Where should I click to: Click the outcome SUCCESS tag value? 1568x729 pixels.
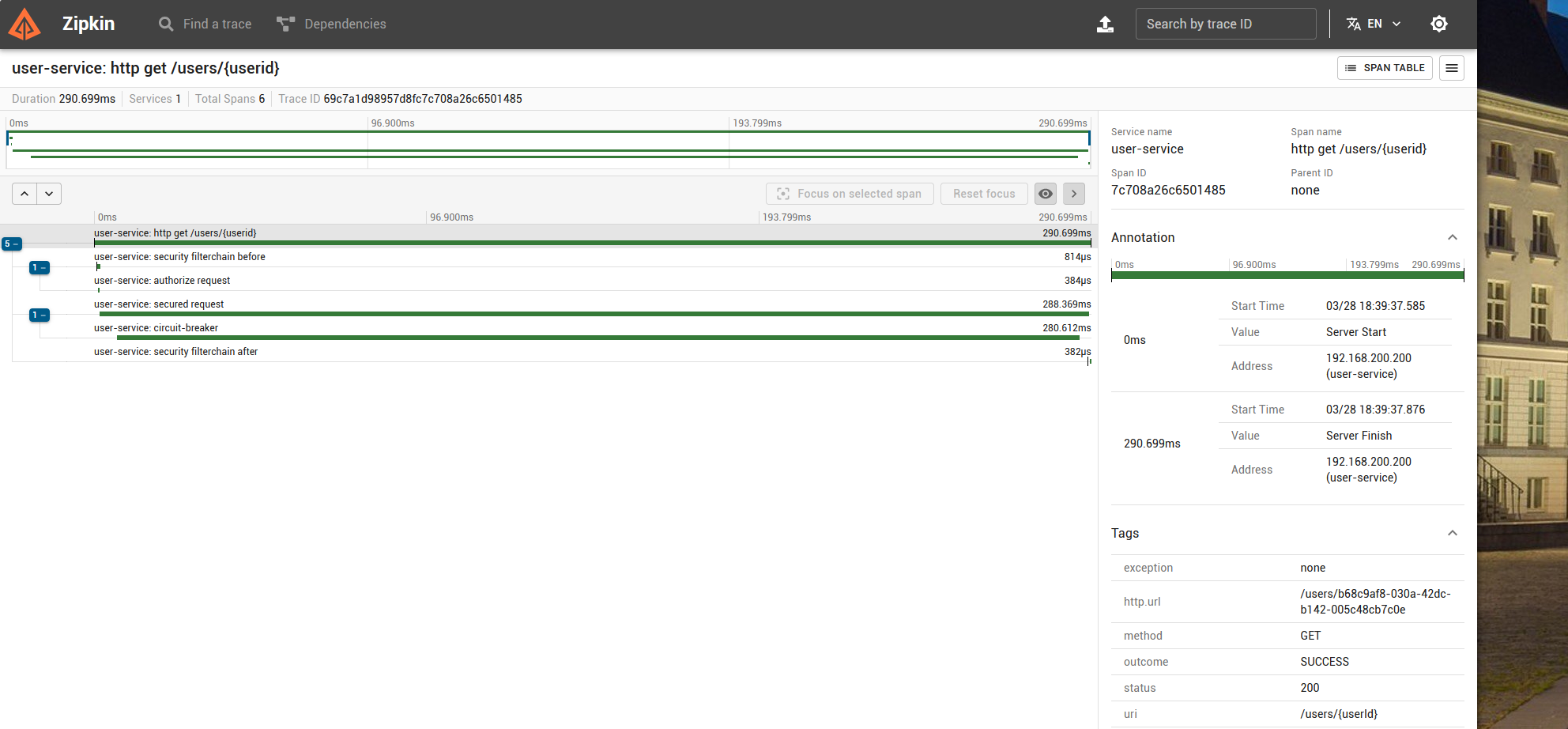pyautogui.click(x=1325, y=662)
